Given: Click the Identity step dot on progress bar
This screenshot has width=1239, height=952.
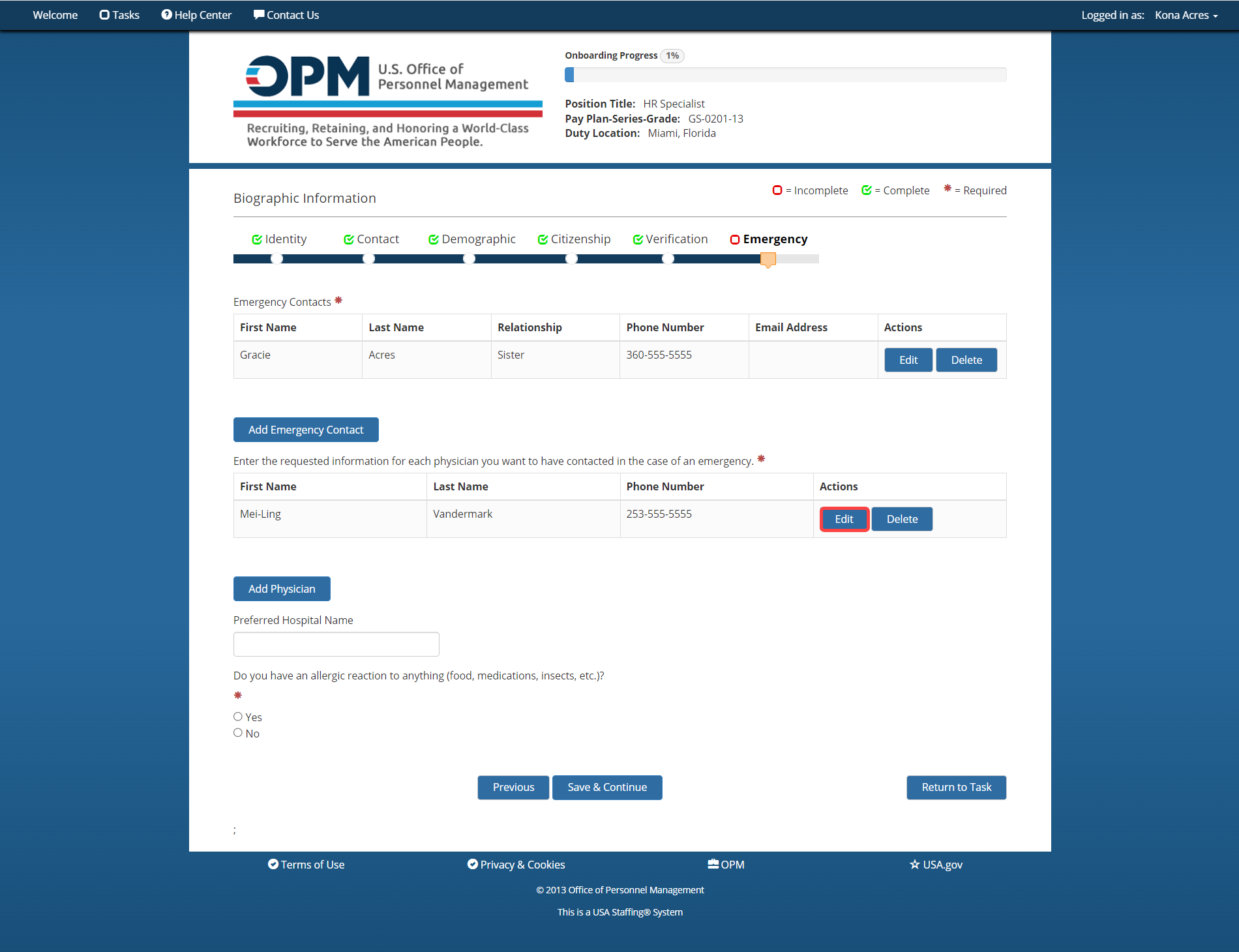Looking at the screenshot, I should click(x=277, y=259).
